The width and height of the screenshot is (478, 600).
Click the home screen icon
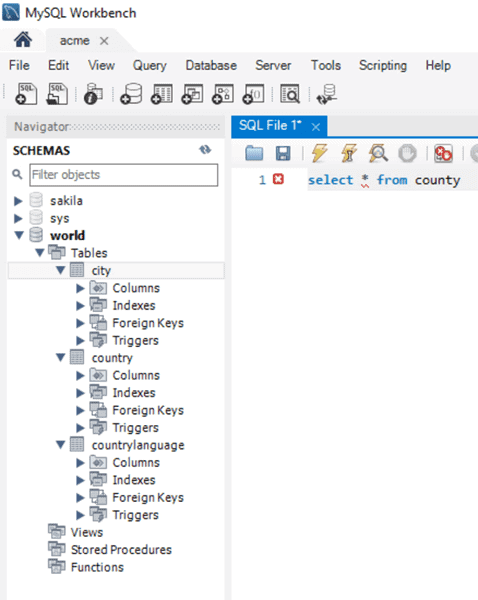[23, 40]
